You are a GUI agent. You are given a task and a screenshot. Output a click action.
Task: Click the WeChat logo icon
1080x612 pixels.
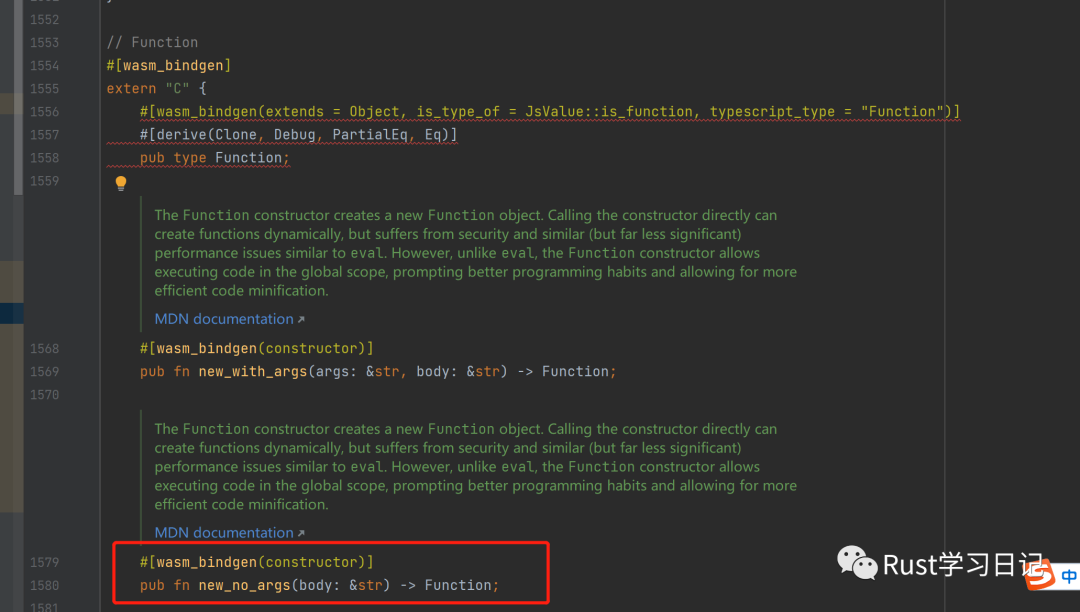click(x=856, y=564)
